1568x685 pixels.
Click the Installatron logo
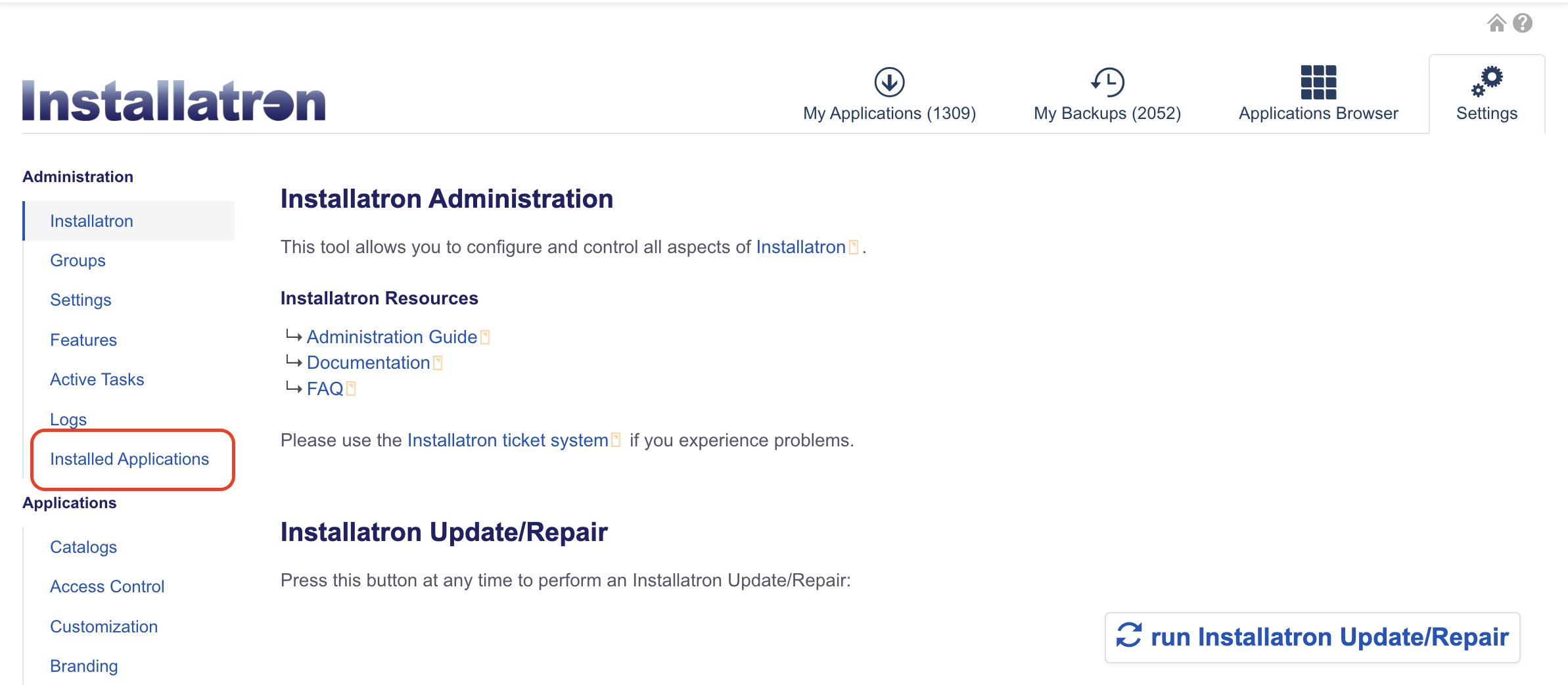point(173,101)
